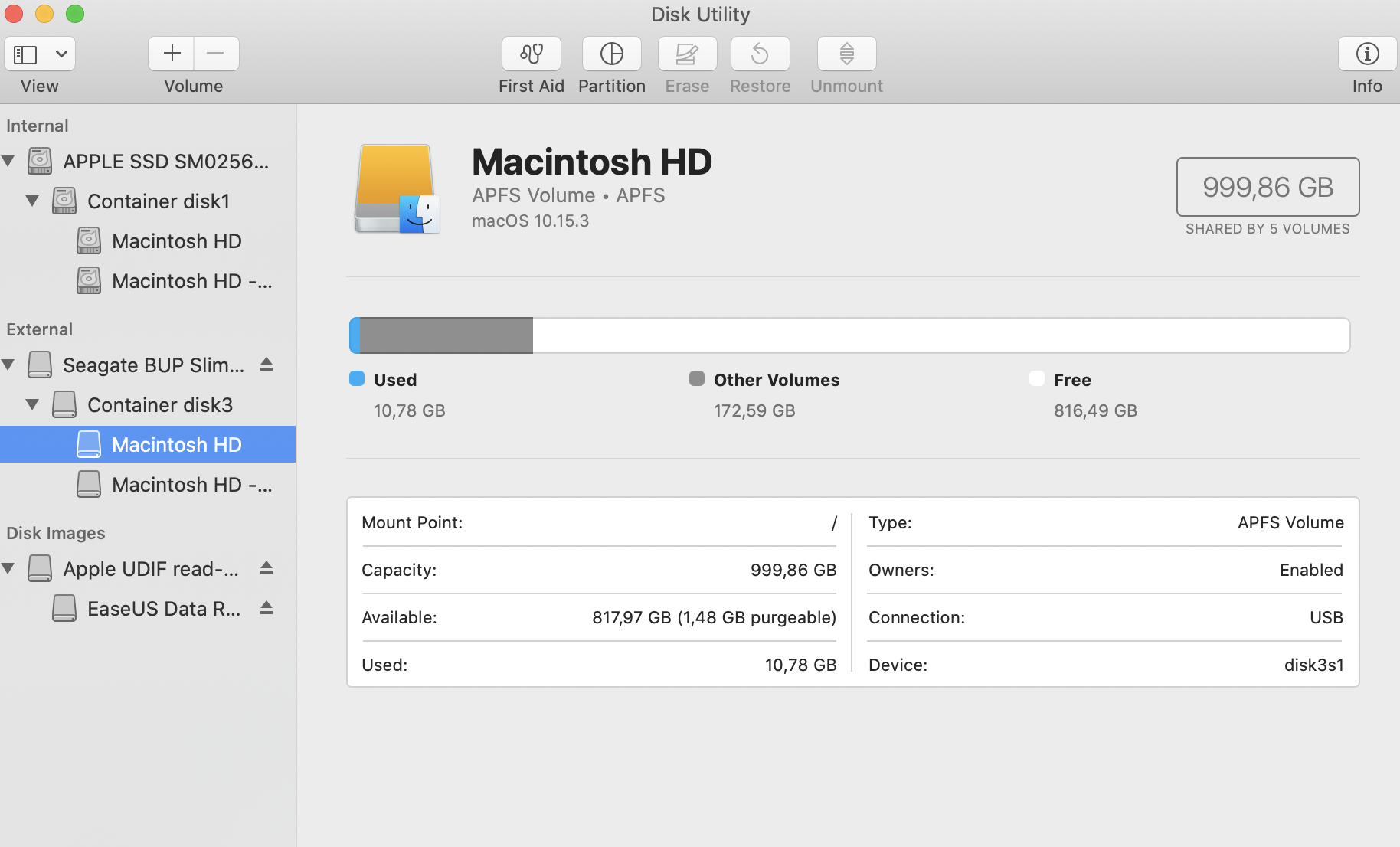Screen dimensions: 1400x847
Task: Select the internal Container disk1
Action: (158, 201)
